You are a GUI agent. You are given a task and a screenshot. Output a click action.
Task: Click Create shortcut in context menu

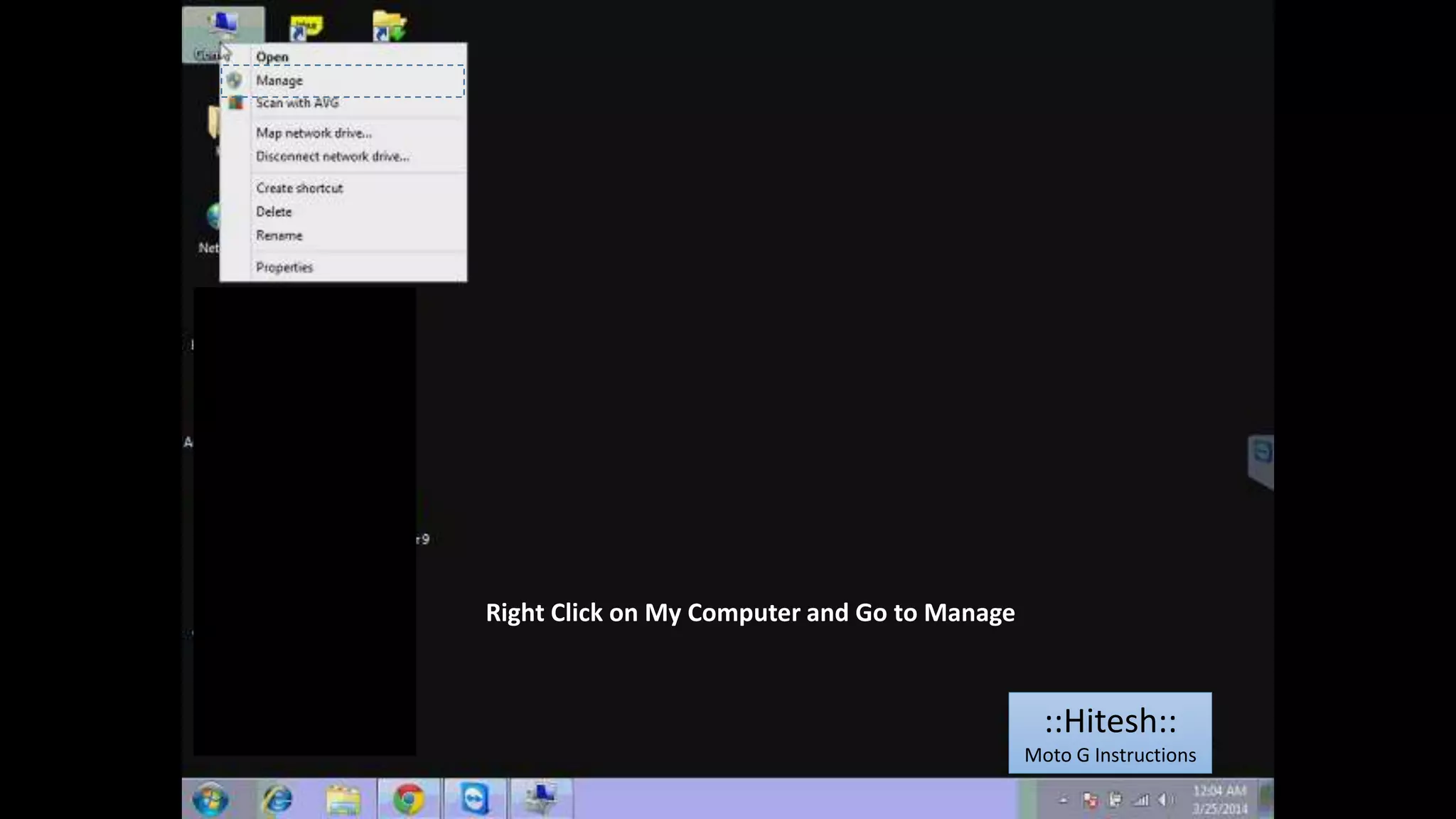(x=299, y=188)
